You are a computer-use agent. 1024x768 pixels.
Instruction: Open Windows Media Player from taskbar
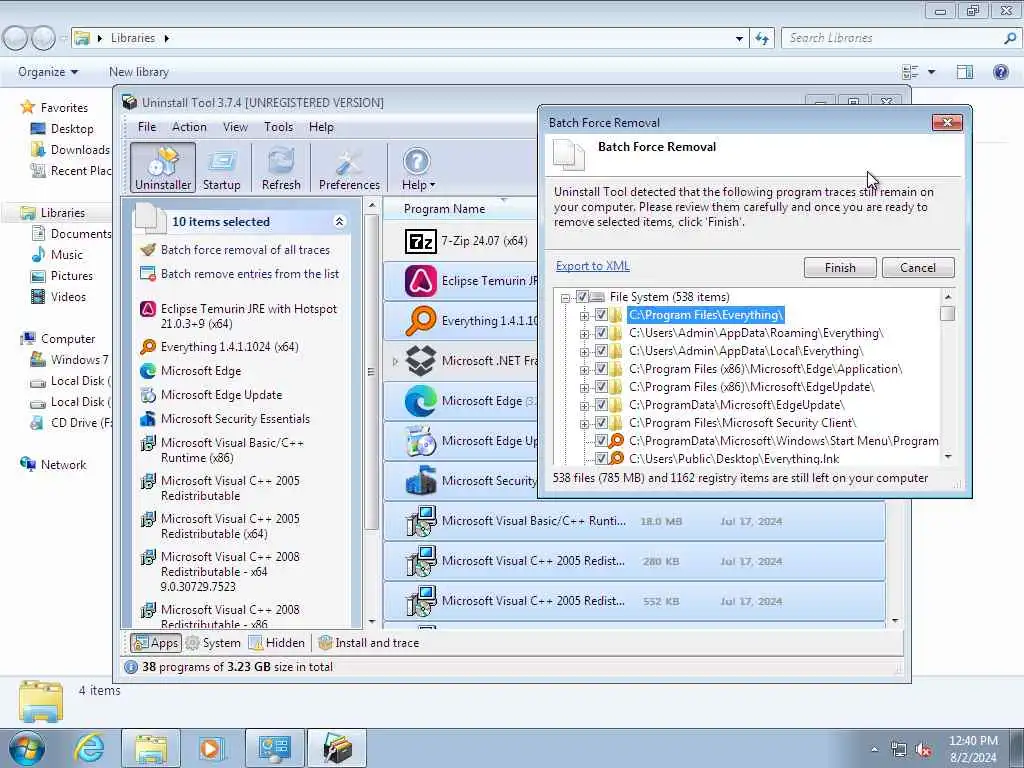[210, 748]
